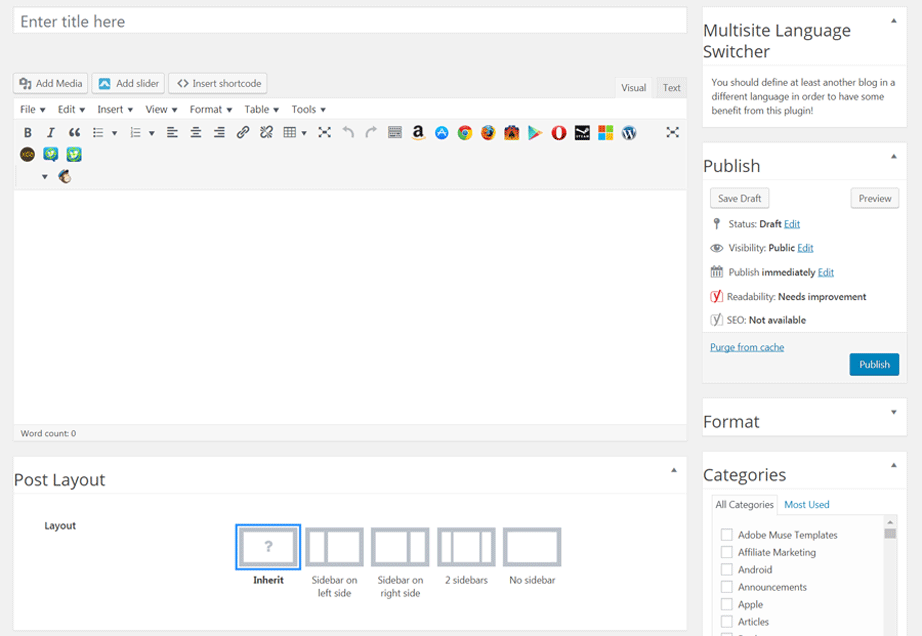922x636 pixels.
Task: Insert or edit link
Action: coord(242,133)
